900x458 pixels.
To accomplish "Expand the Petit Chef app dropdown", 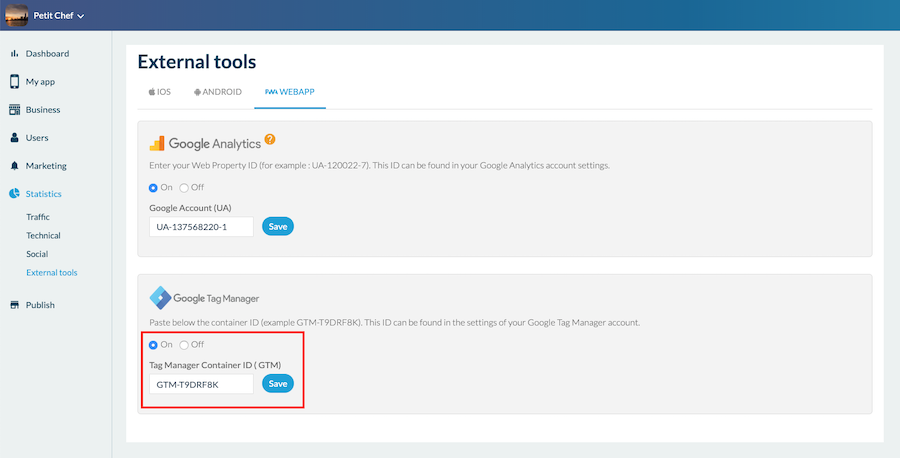I will (80, 16).
